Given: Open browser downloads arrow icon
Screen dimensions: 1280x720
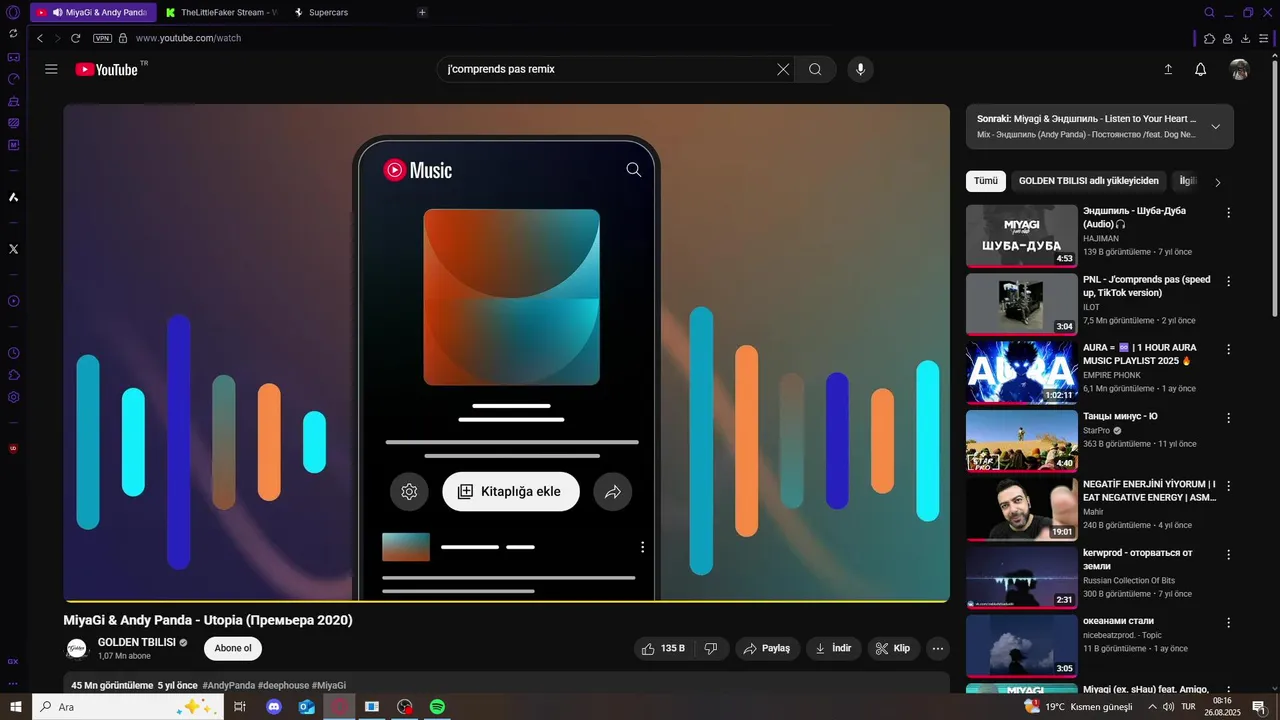Looking at the screenshot, I should pyautogui.click(x=1246, y=38).
